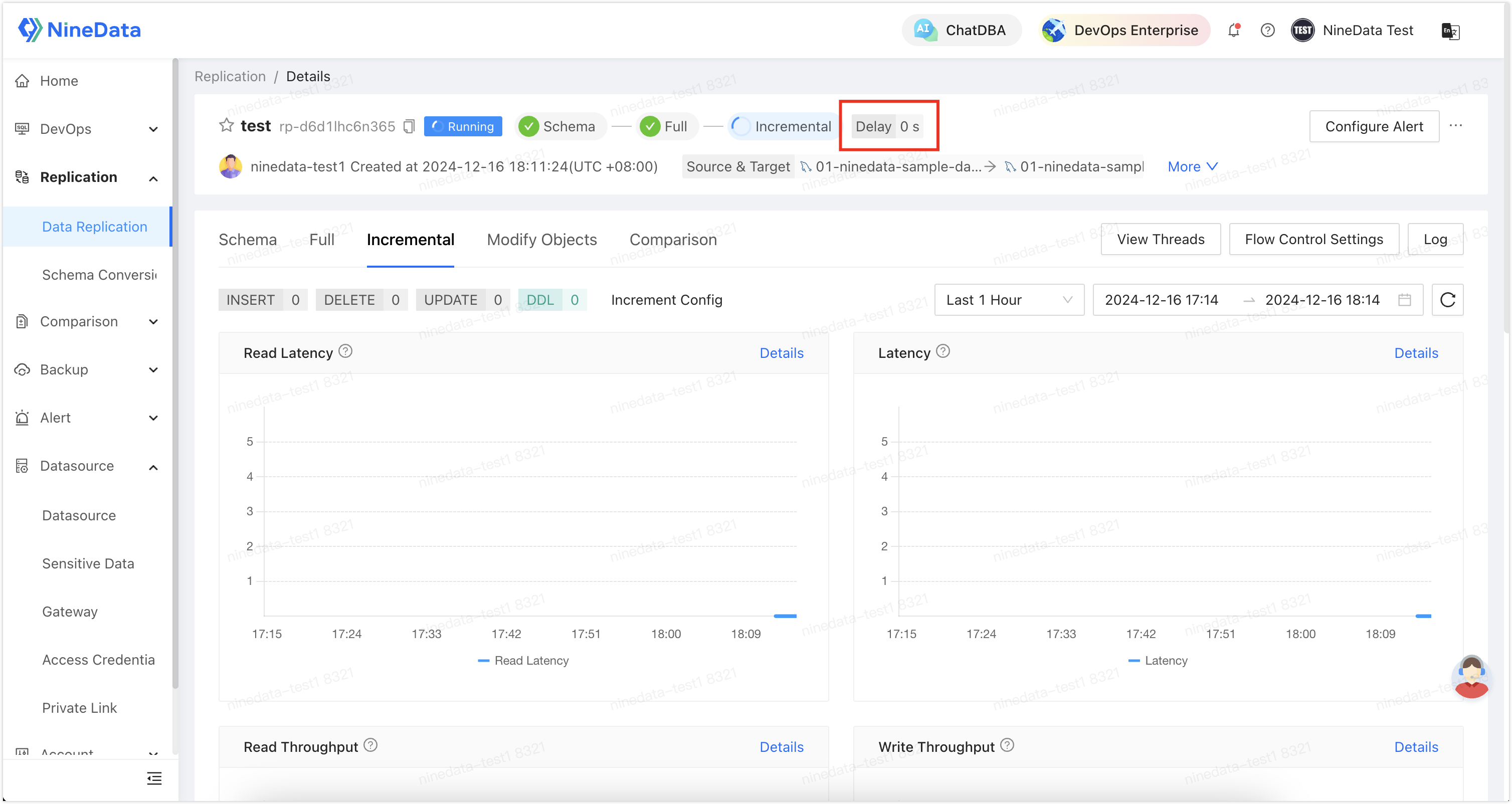Image resolution: width=1512 pixels, height=804 pixels.
Task: Open Data Replication in the sidebar
Action: (87, 227)
